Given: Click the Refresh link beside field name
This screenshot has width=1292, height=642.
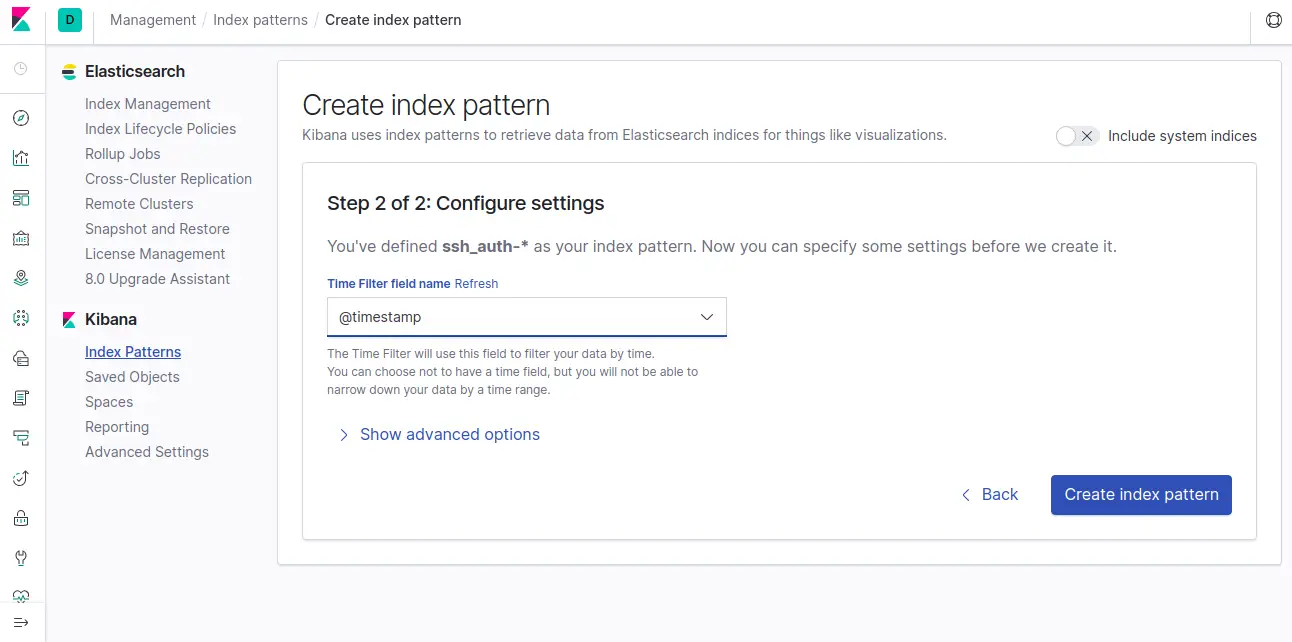Looking at the screenshot, I should [476, 284].
